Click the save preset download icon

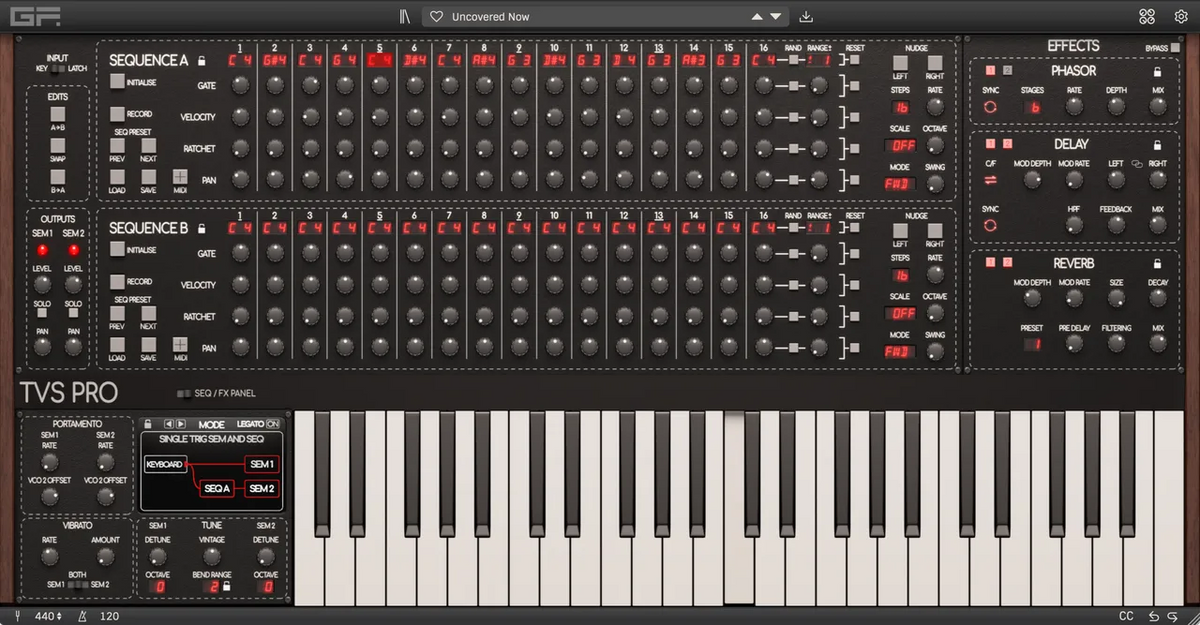[806, 16]
